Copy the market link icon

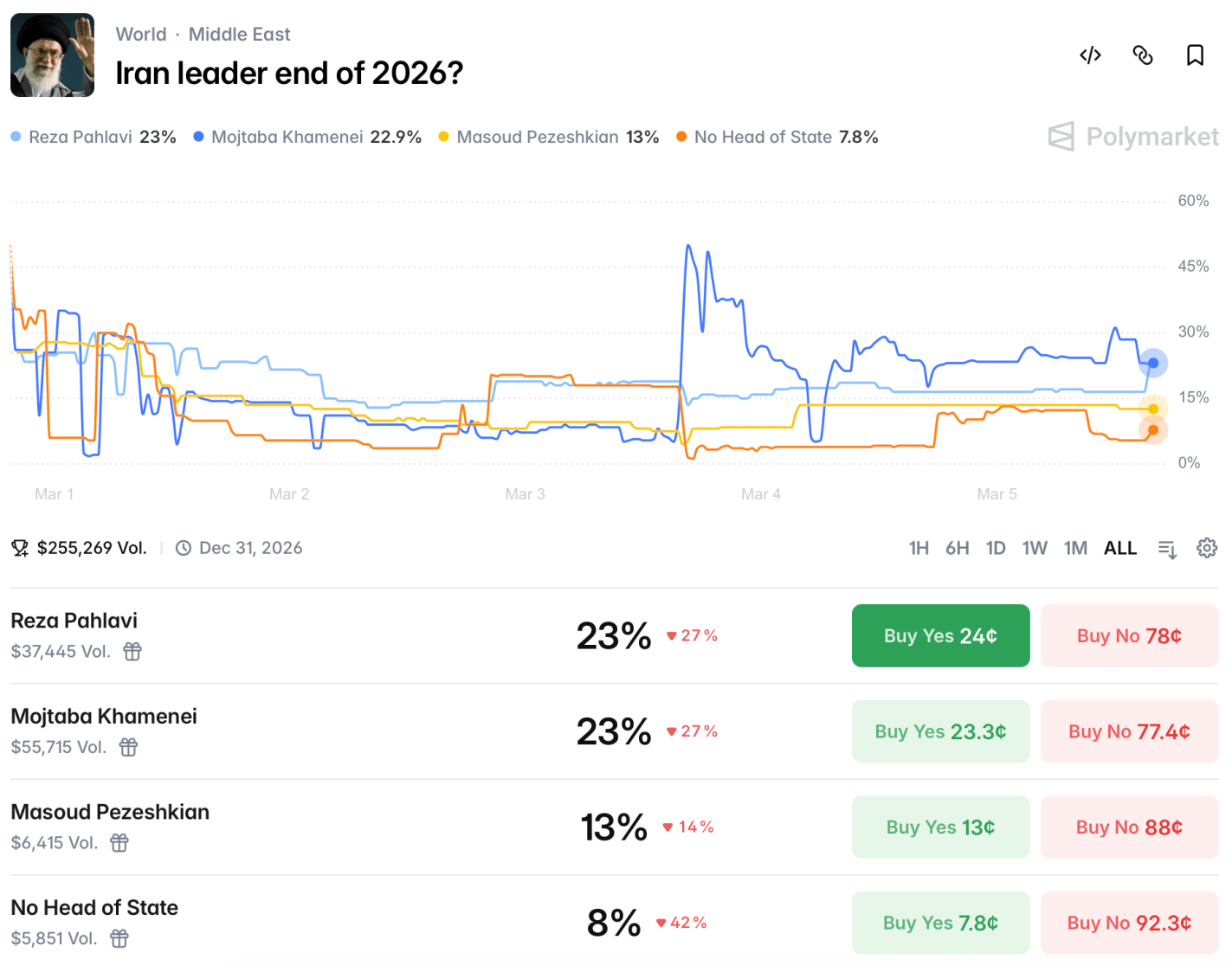pos(1143,55)
